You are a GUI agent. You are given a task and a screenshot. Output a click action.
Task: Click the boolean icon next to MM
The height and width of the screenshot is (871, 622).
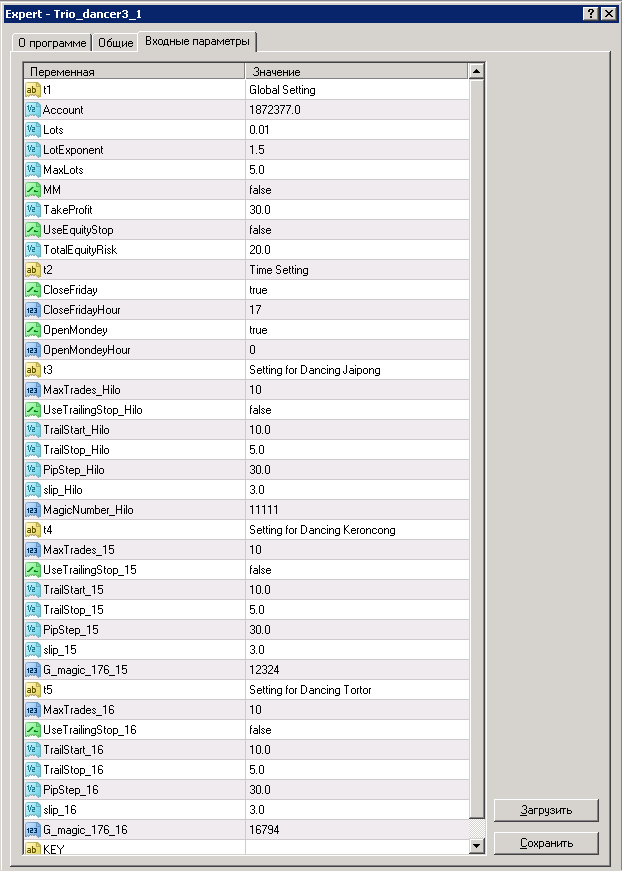33,190
